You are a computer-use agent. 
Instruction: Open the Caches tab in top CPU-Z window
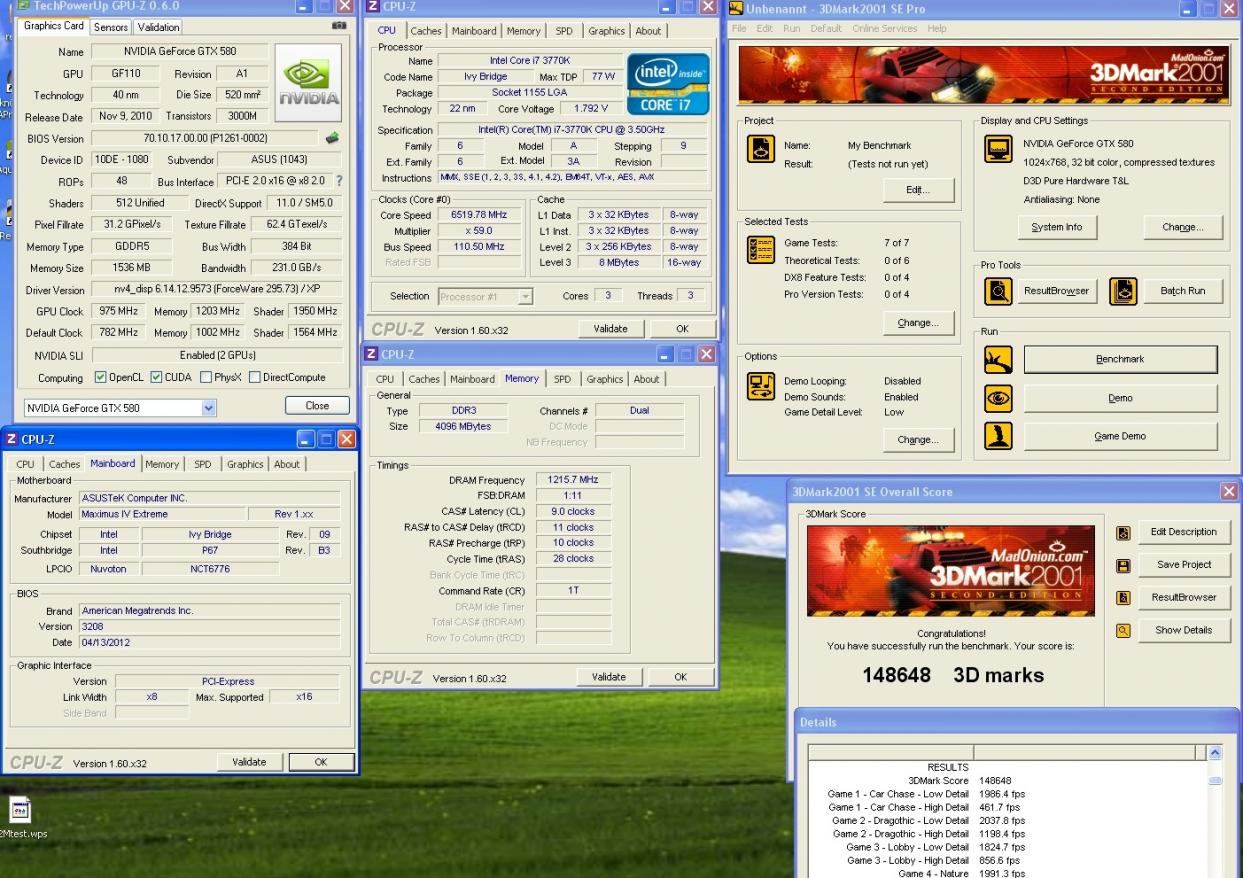[426, 31]
